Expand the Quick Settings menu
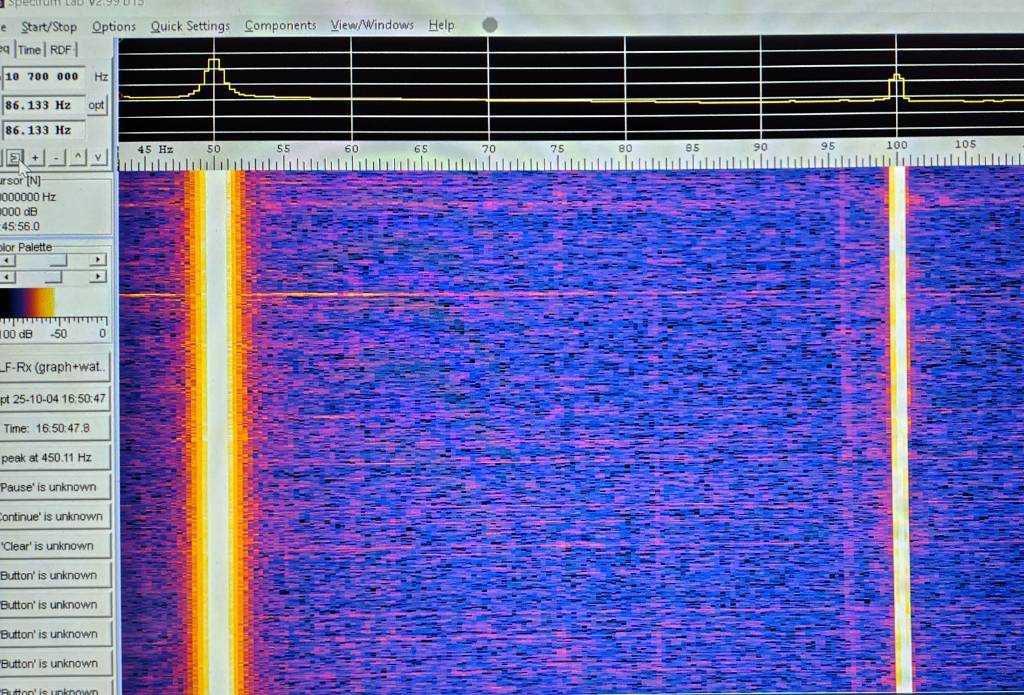The image size is (1024, 695). (190, 26)
